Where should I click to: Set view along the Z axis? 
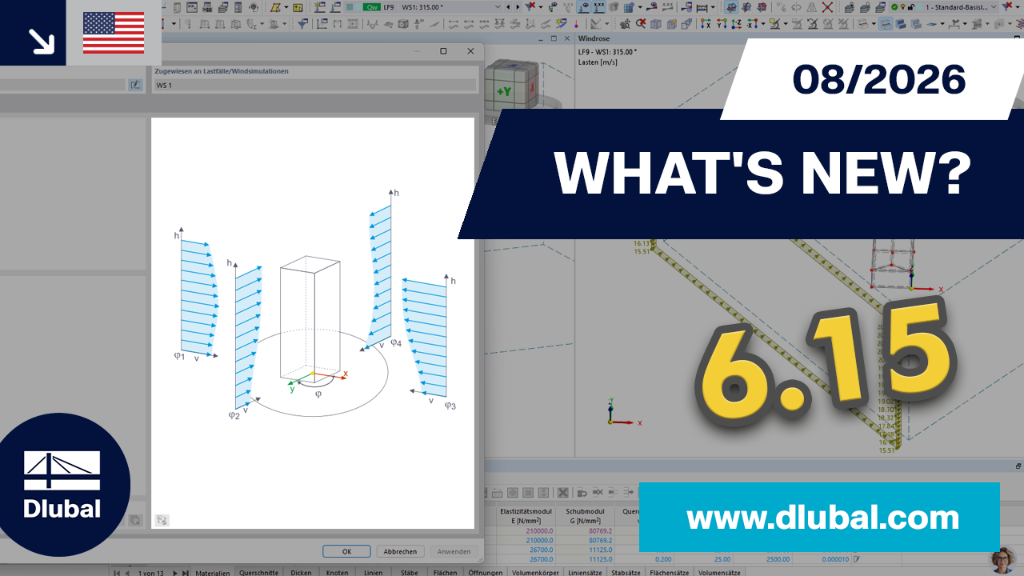736,24
